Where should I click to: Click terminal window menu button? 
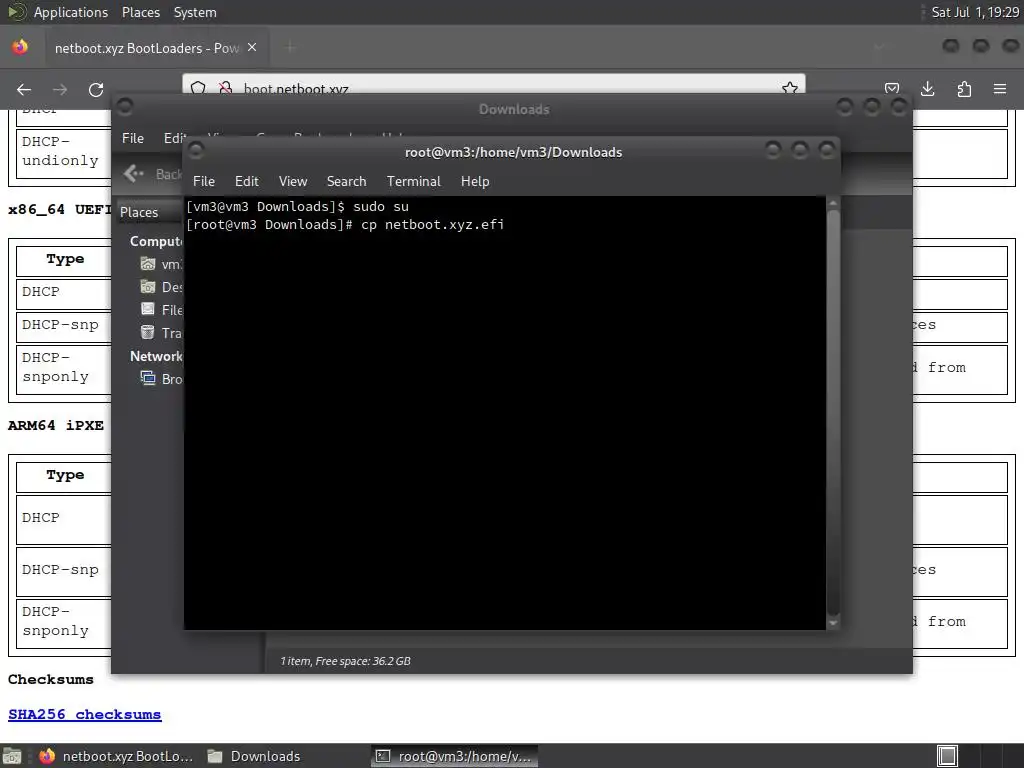point(195,151)
